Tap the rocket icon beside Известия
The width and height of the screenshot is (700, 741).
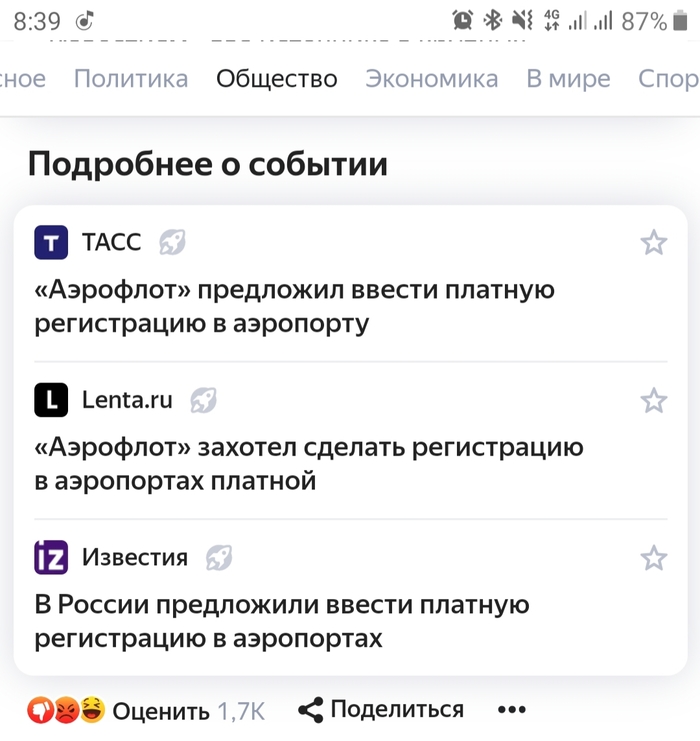tap(219, 557)
